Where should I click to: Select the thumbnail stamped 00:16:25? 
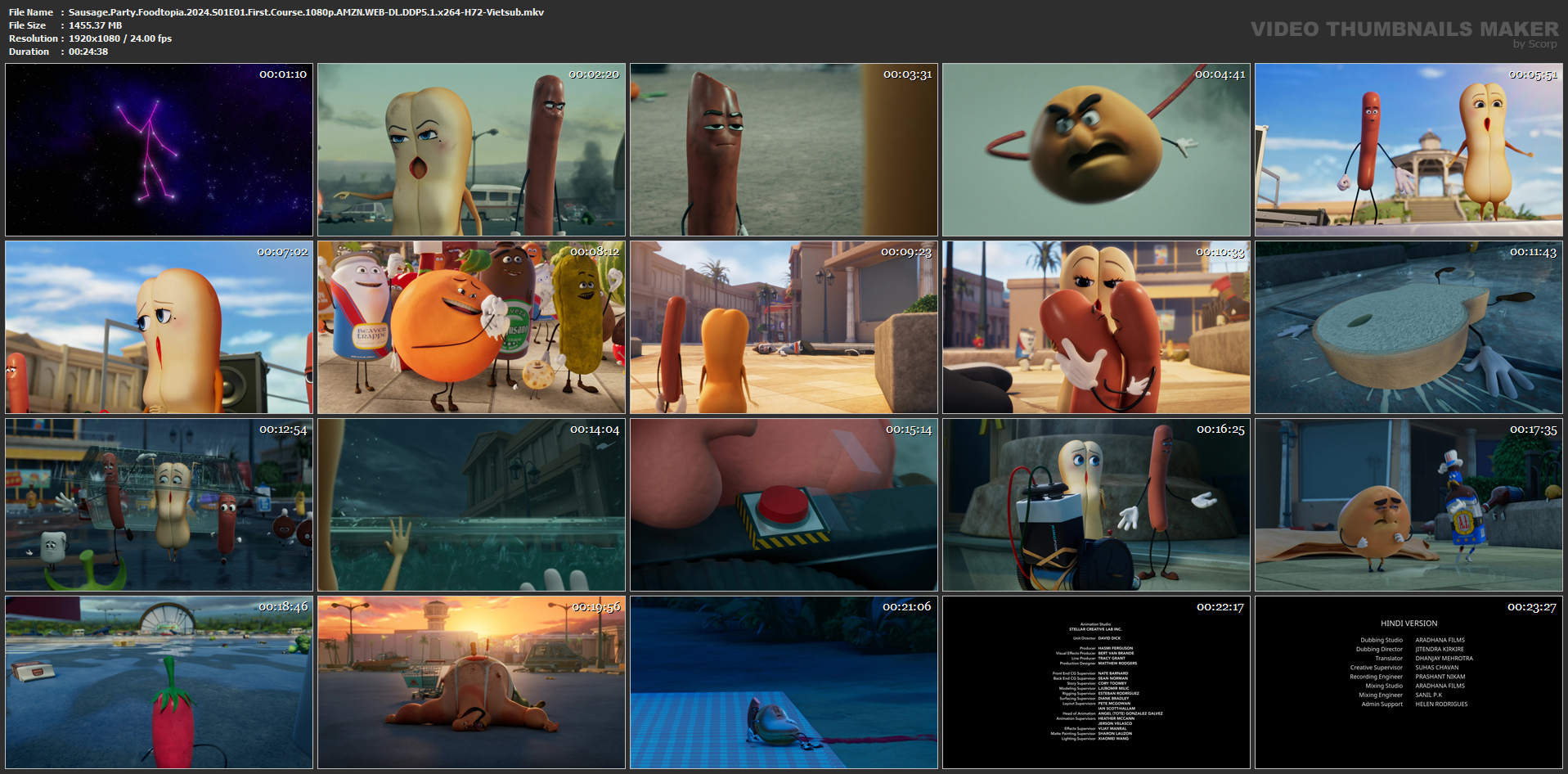point(1096,505)
